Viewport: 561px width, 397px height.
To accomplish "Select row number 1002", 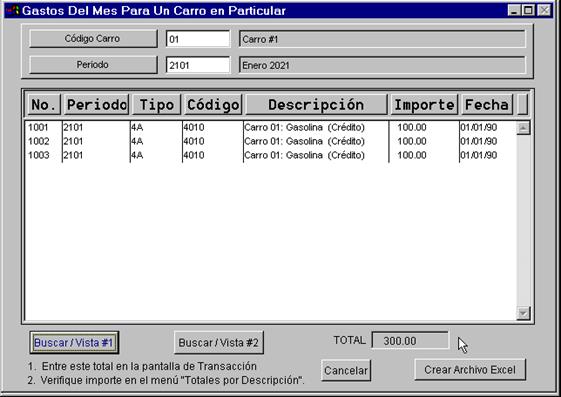I will pyautogui.click(x=270, y=141).
